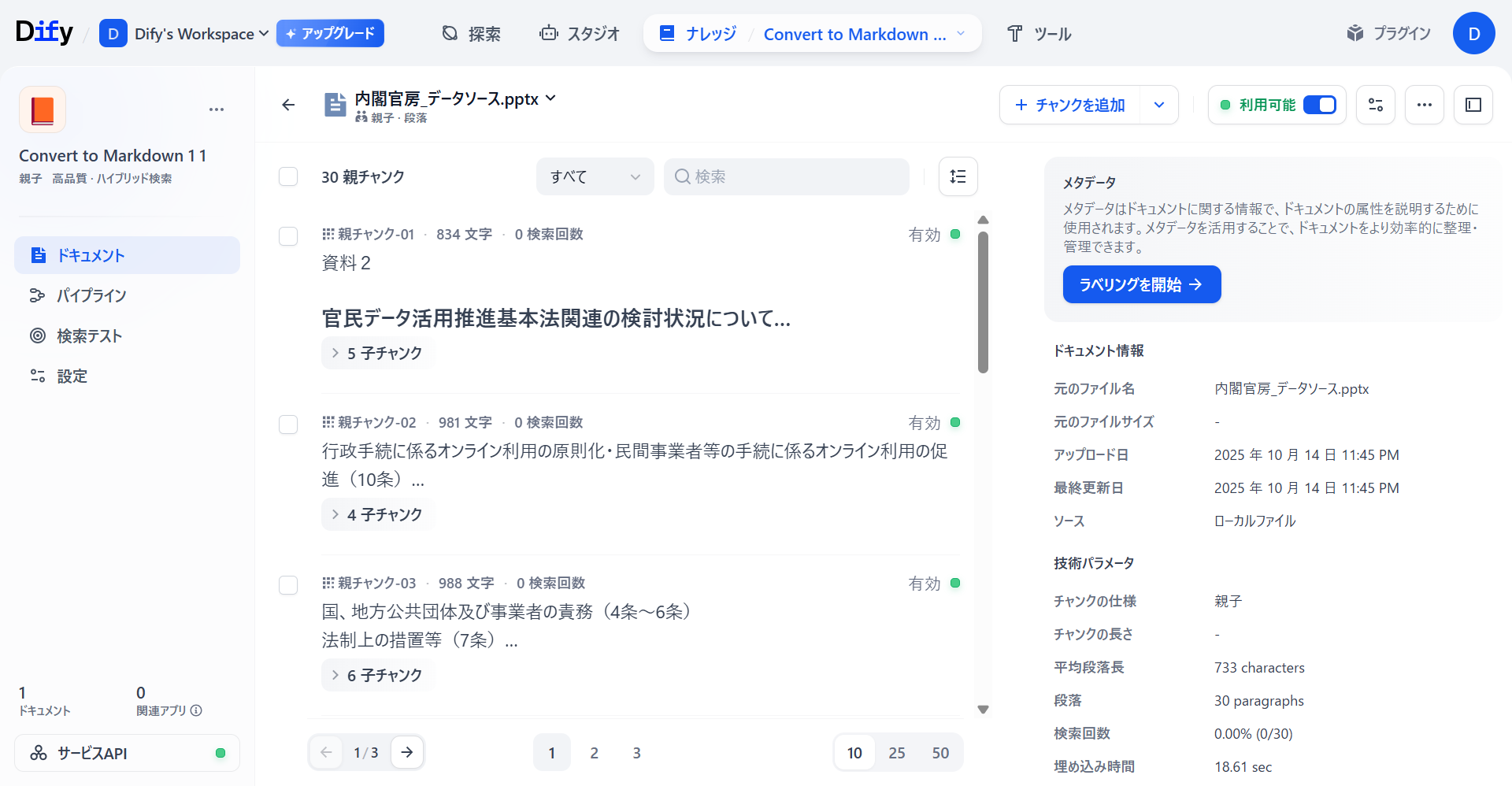The width and height of the screenshot is (1512, 786).
Task: Open the document more options ellipsis
Action: pos(1424,105)
